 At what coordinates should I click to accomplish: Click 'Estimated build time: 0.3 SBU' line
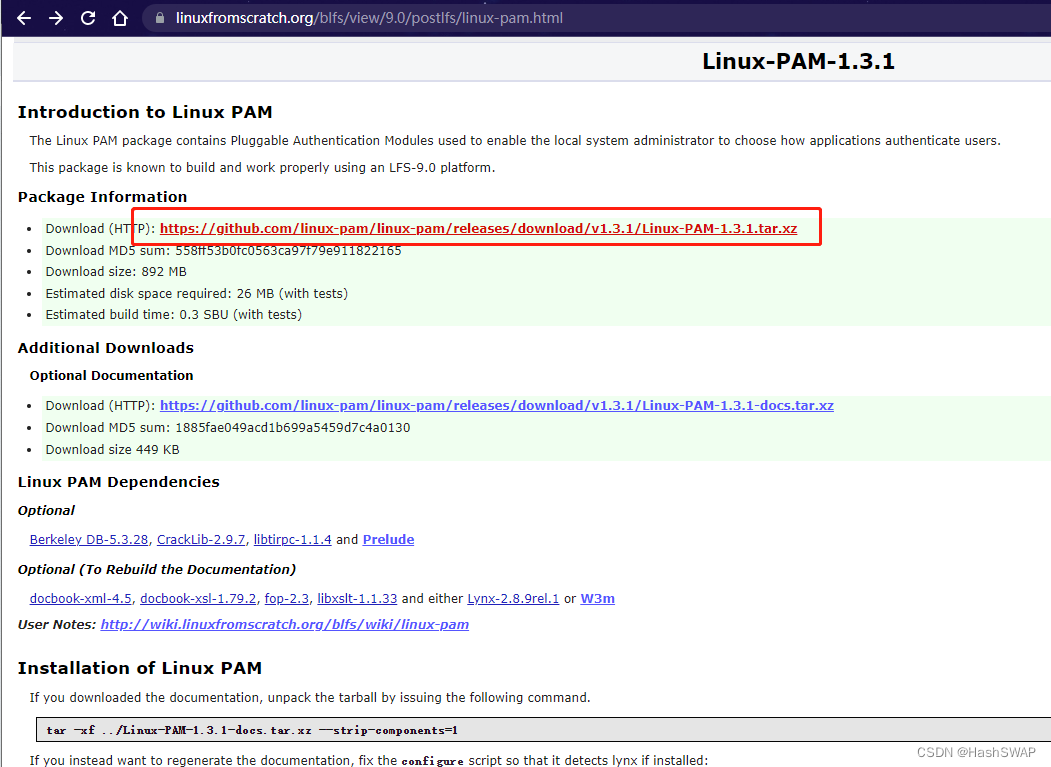174,314
